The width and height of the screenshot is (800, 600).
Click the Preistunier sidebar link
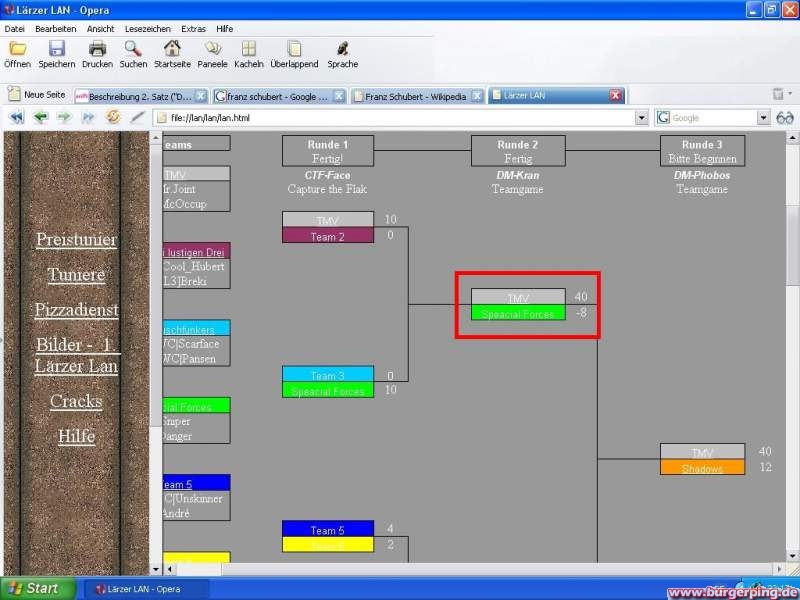[x=76, y=240]
